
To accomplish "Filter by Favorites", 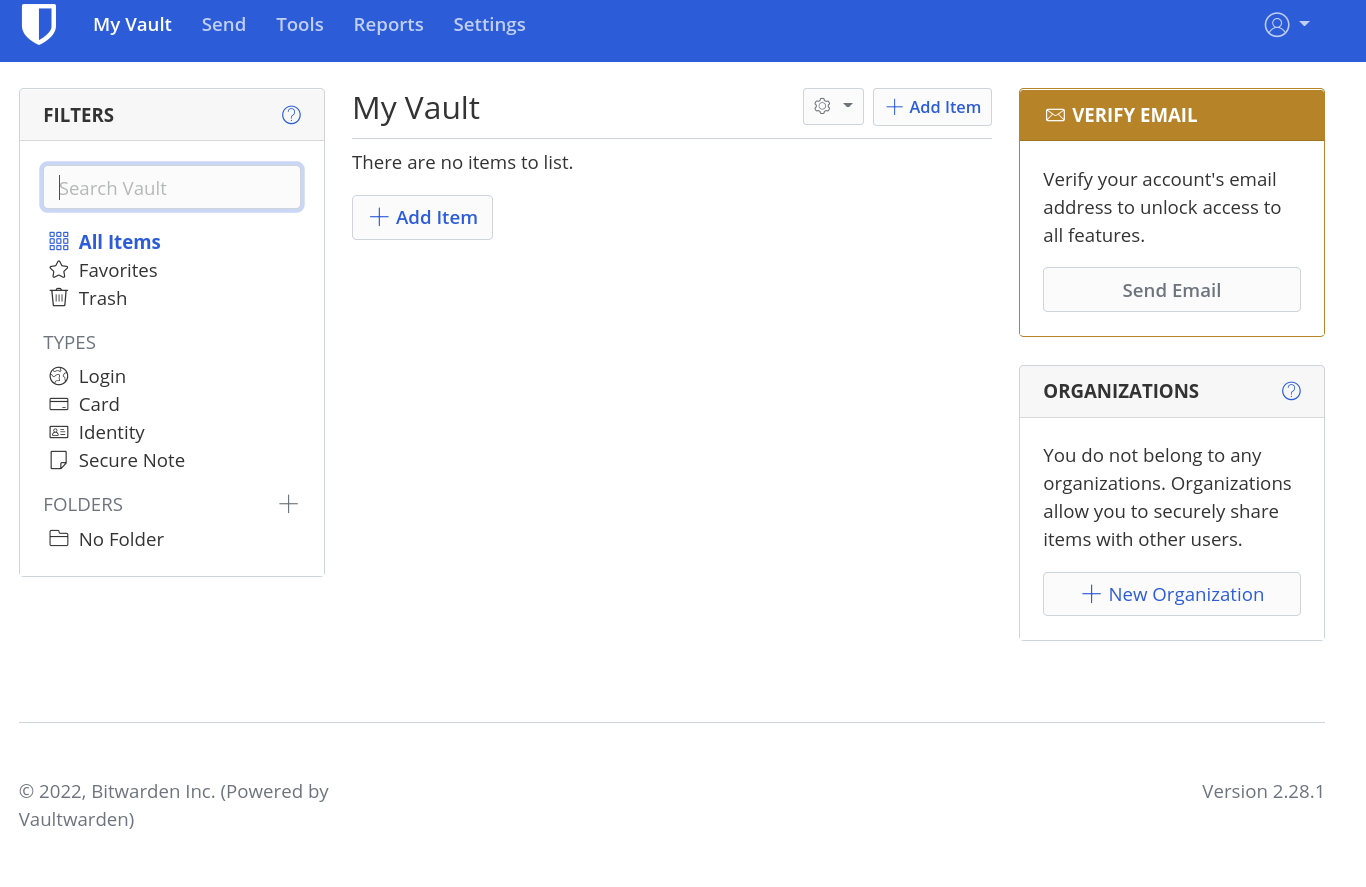I will 118,270.
